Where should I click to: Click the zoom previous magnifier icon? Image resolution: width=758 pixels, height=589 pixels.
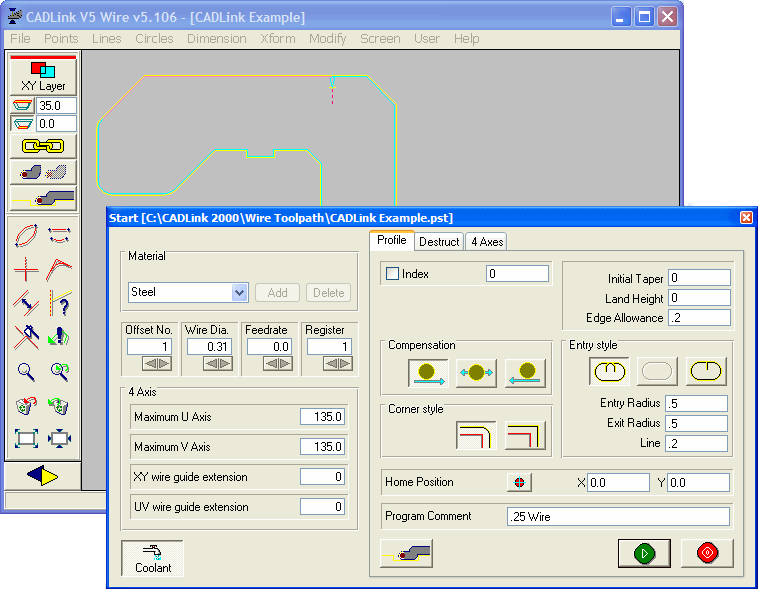(x=59, y=371)
